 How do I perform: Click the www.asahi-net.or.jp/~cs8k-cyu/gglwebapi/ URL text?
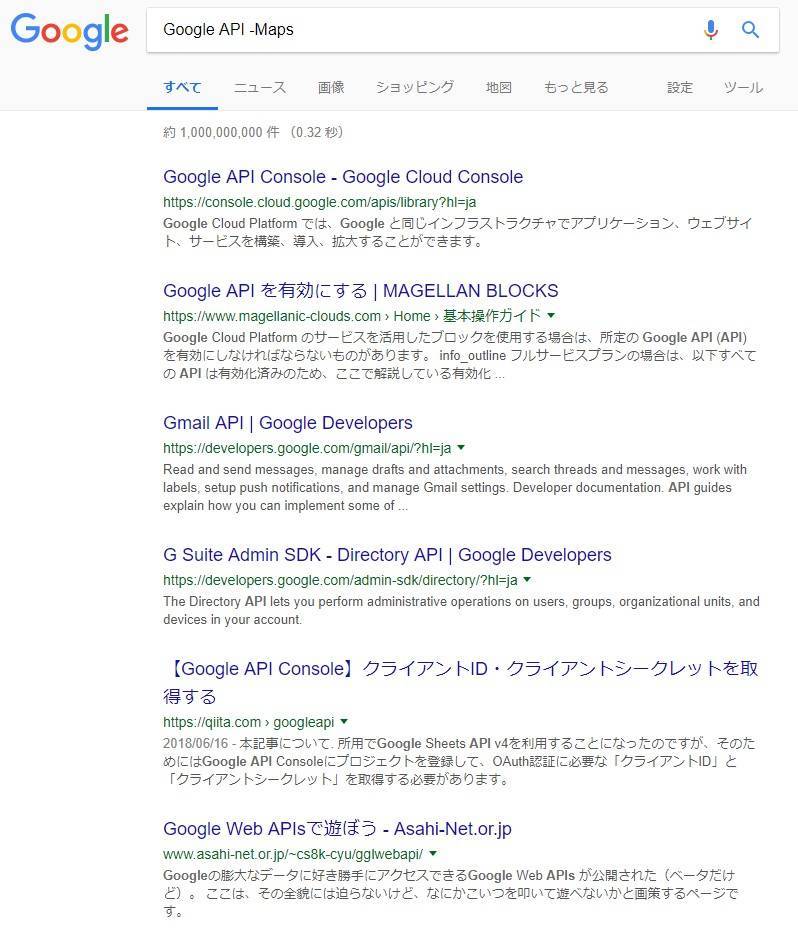click(x=293, y=854)
